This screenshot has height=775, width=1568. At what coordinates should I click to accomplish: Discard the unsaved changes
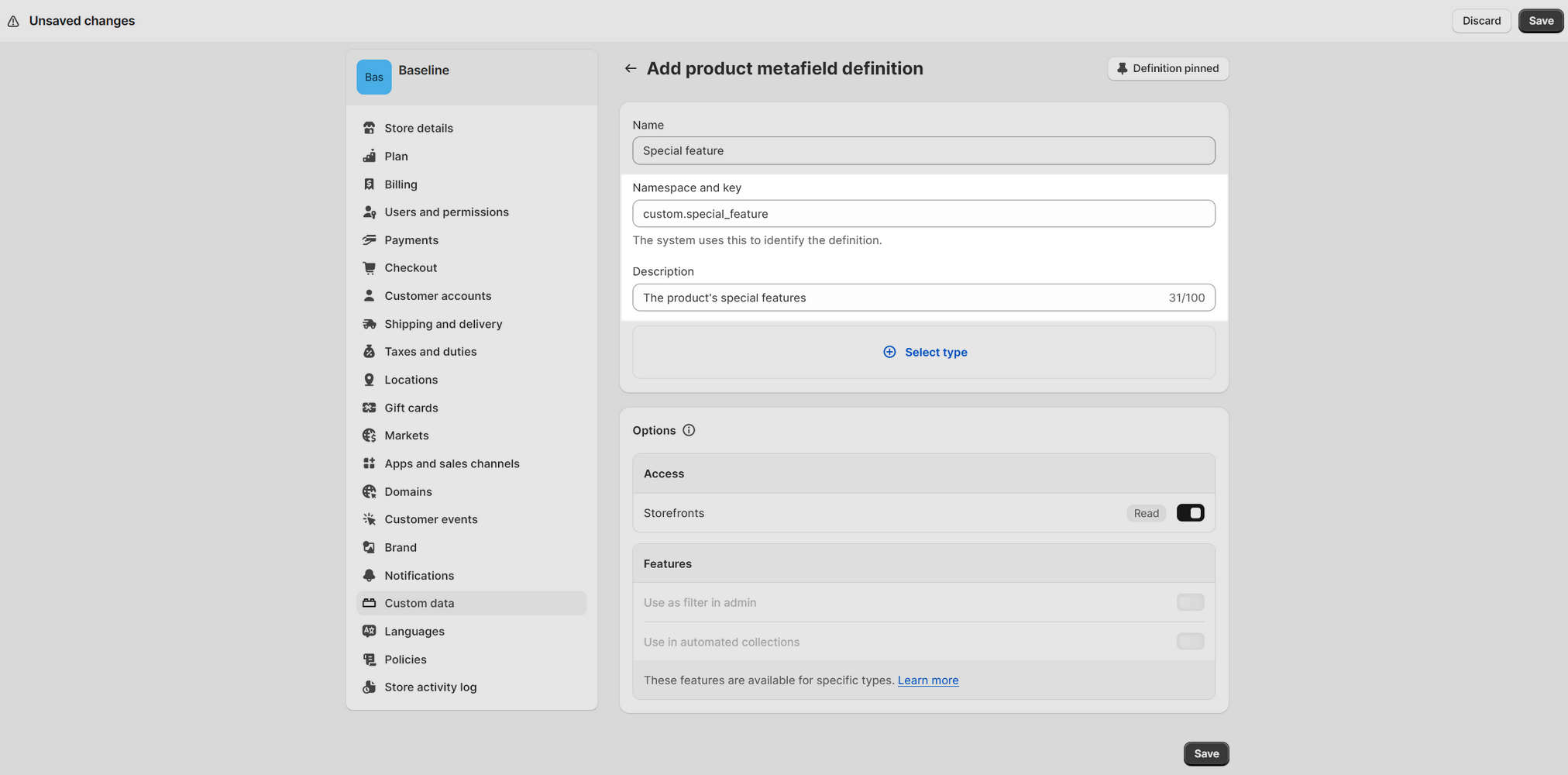click(1480, 20)
